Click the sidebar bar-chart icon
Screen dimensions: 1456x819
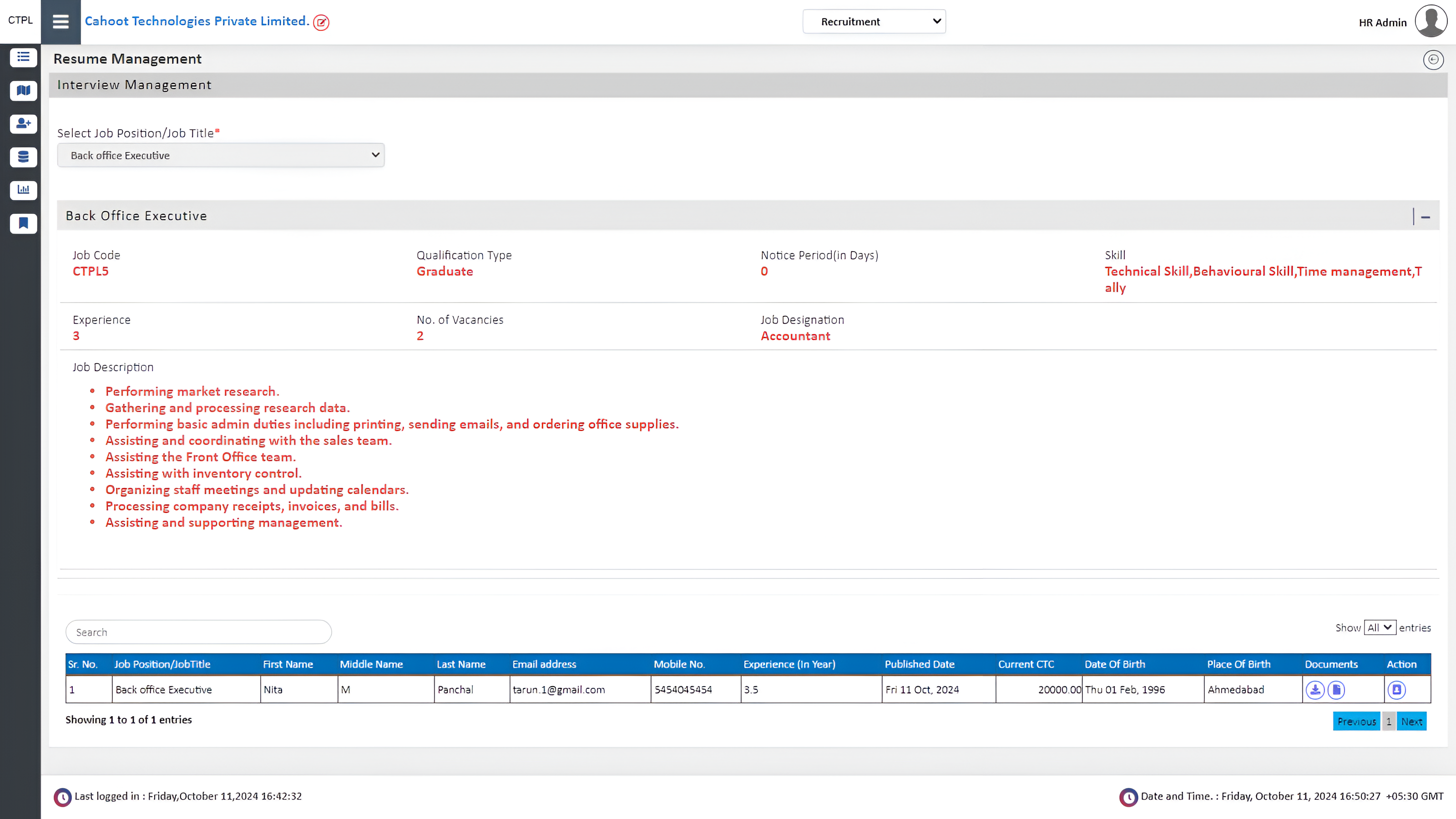tap(23, 190)
